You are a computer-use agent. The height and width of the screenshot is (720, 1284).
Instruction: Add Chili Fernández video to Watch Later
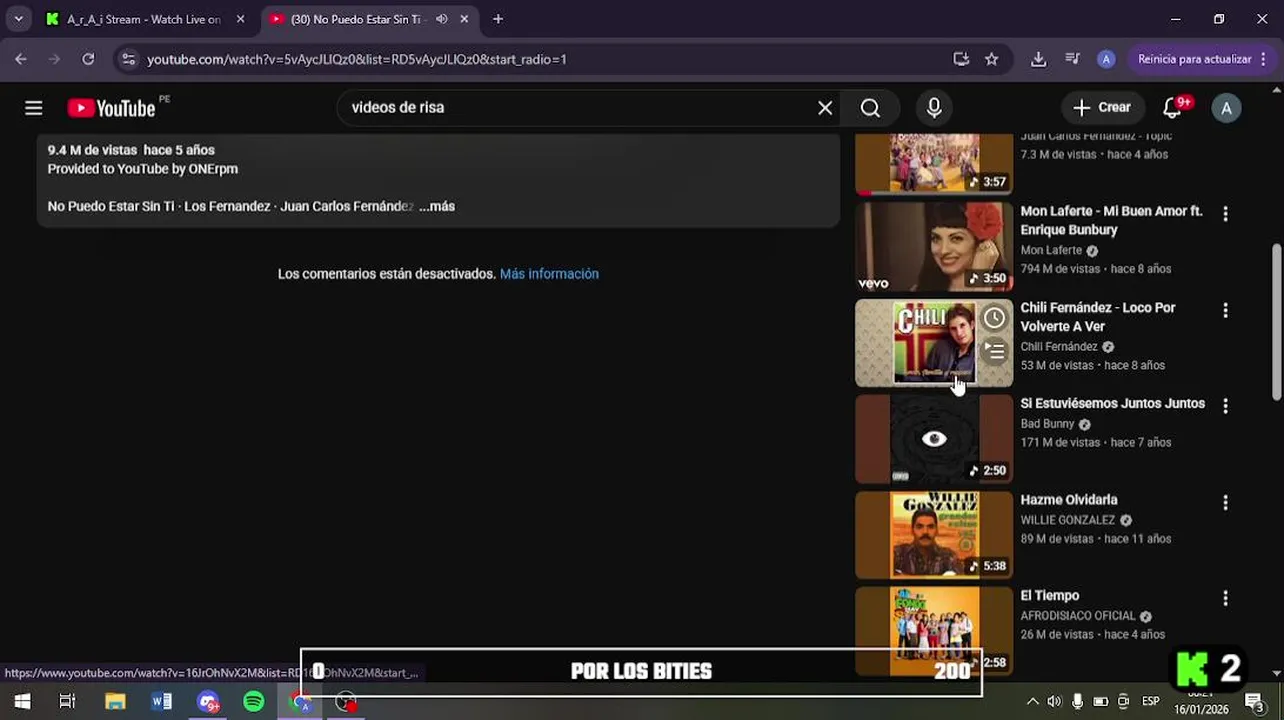(994, 318)
